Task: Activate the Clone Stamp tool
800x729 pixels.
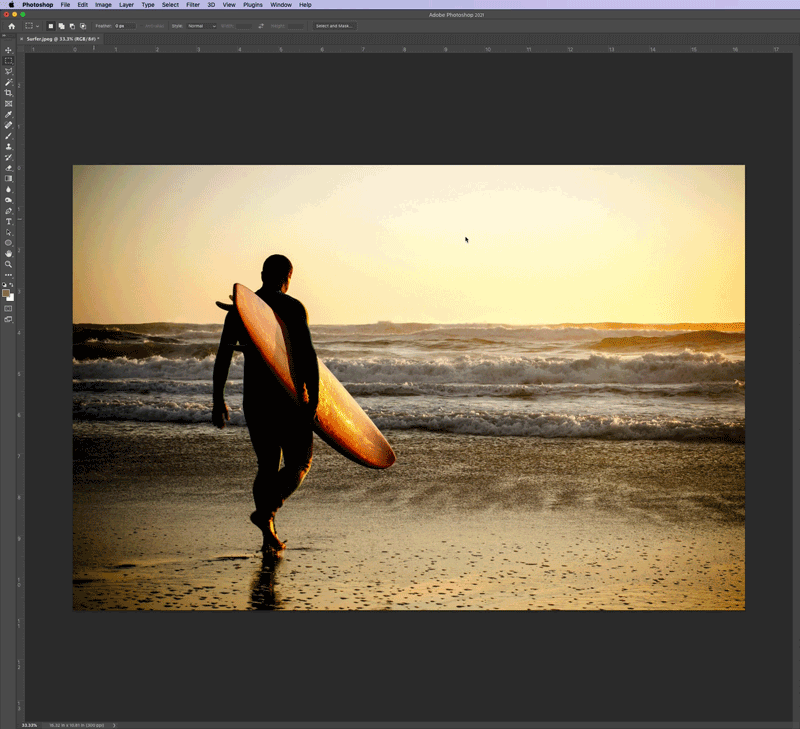Action: pyautogui.click(x=8, y=146)
